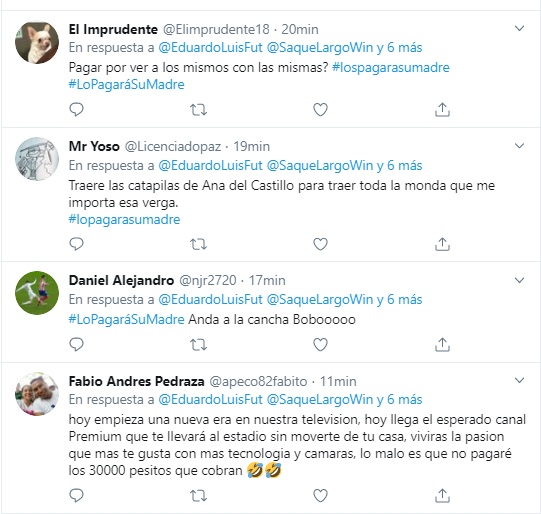Share Fabio Andres Pedraza's tweet
The width and height of the screenshot is (541, 514).
[442, 495]
